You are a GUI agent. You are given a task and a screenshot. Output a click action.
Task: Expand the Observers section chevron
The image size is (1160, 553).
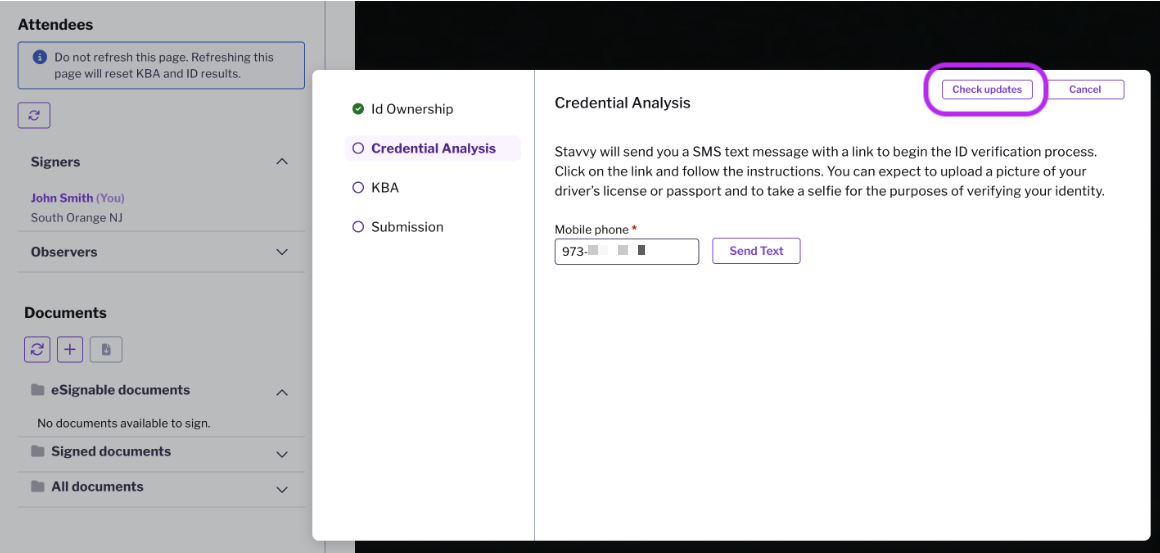click(x=282, y=252)
